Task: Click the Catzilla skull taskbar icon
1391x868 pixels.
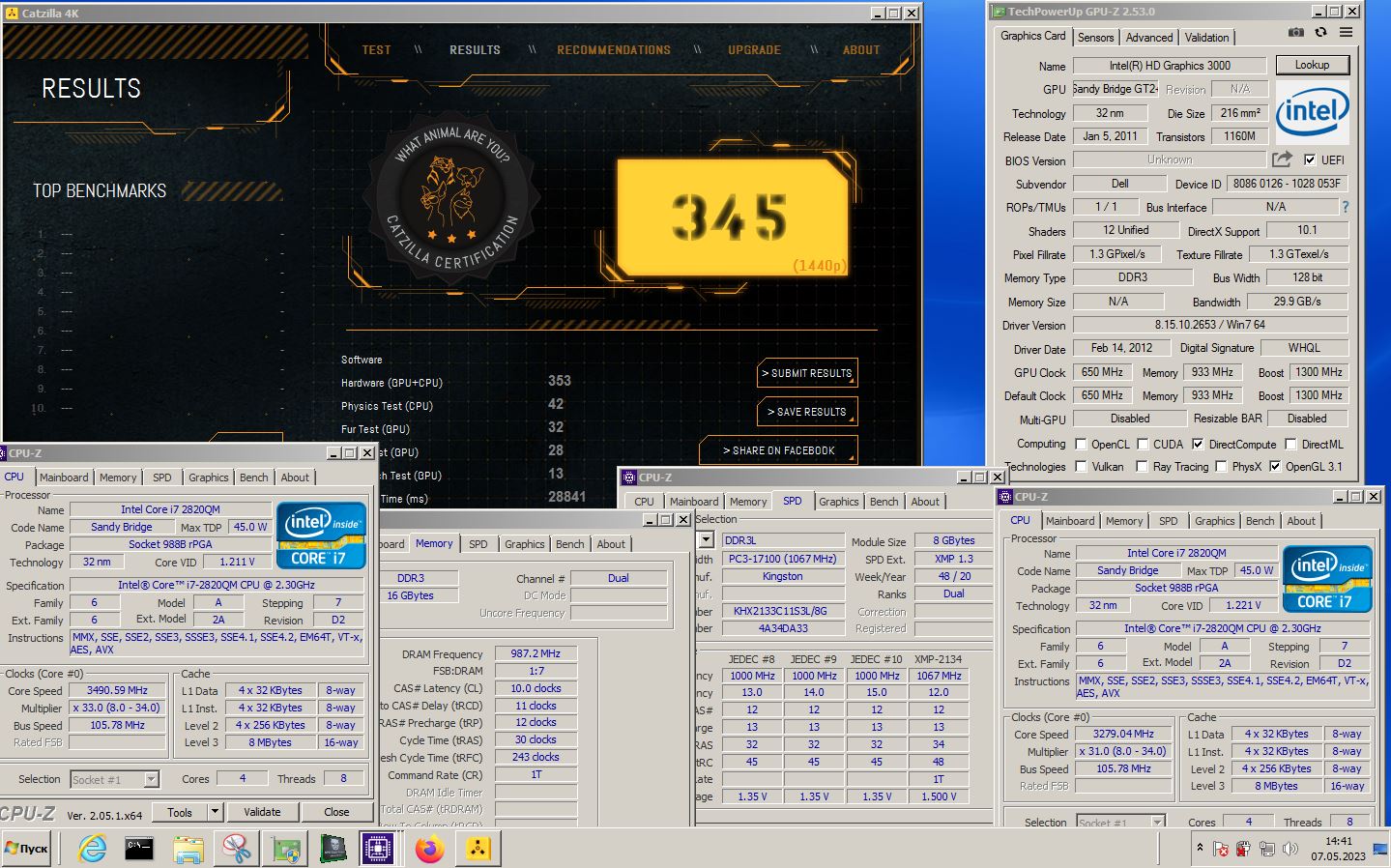Action: [x=333, y=849]
